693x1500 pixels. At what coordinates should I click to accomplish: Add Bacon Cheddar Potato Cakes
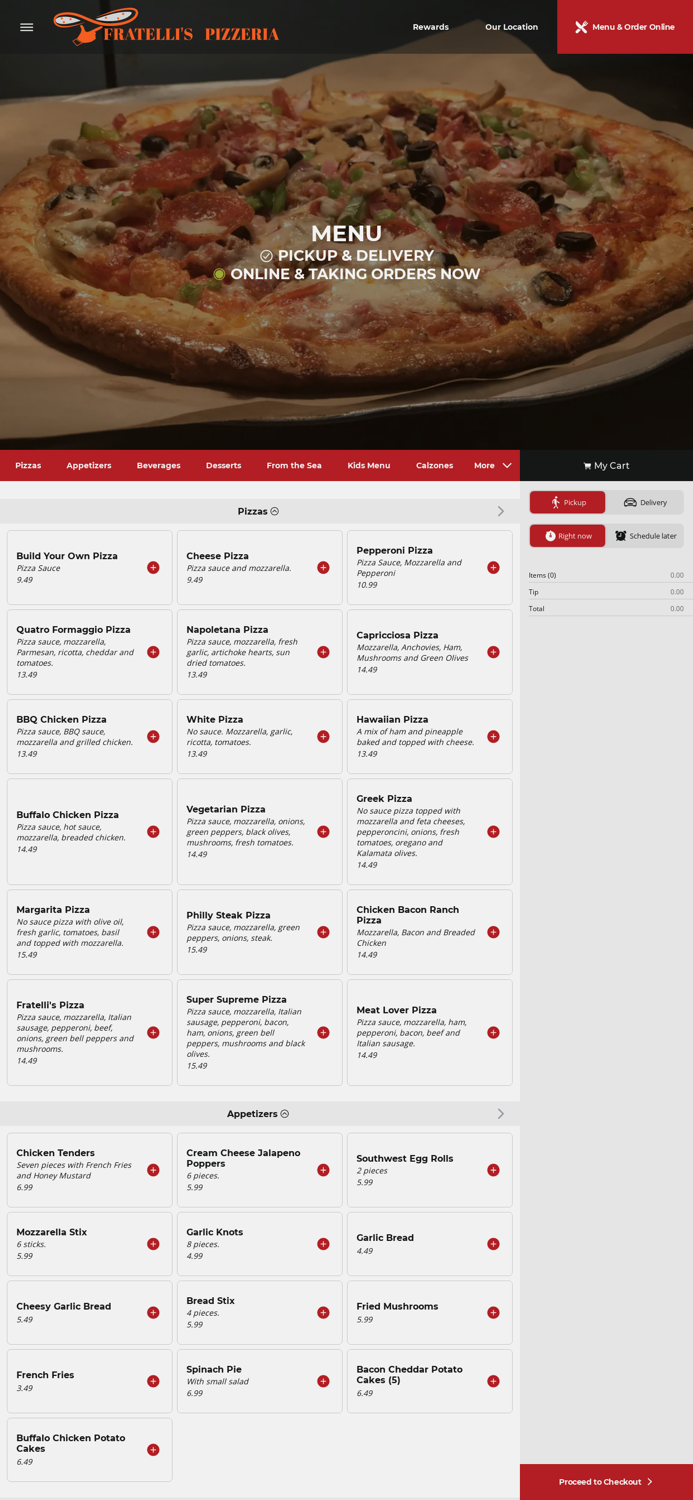tap(493, 1381)
